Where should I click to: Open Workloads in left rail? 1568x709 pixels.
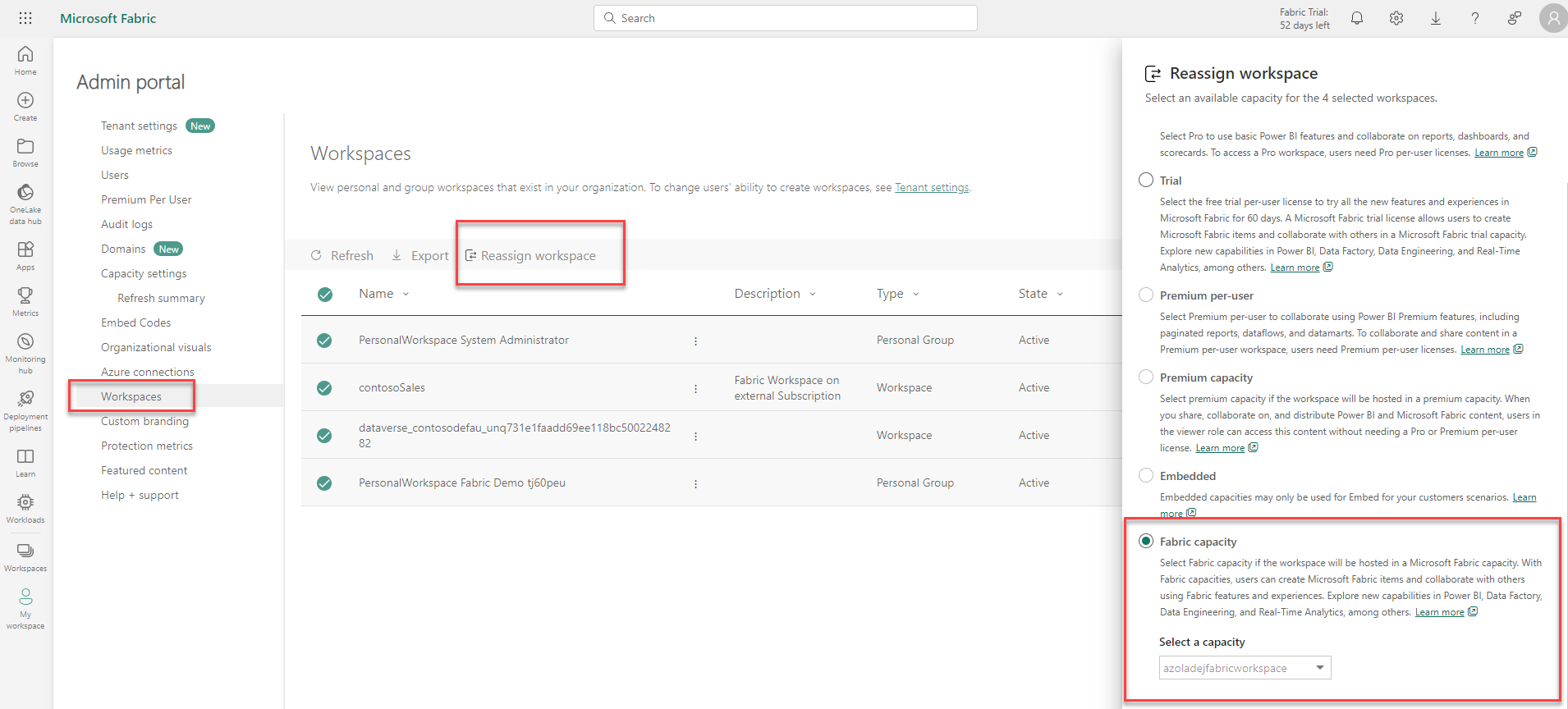tap(25, 509)
